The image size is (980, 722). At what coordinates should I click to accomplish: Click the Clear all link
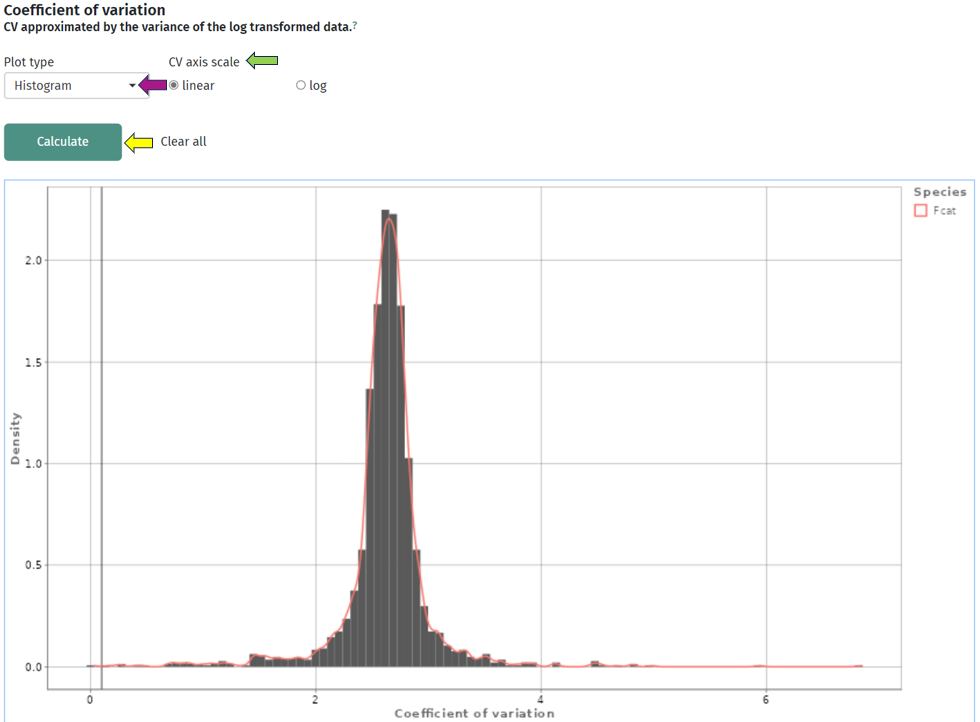[x=182, y=141]
